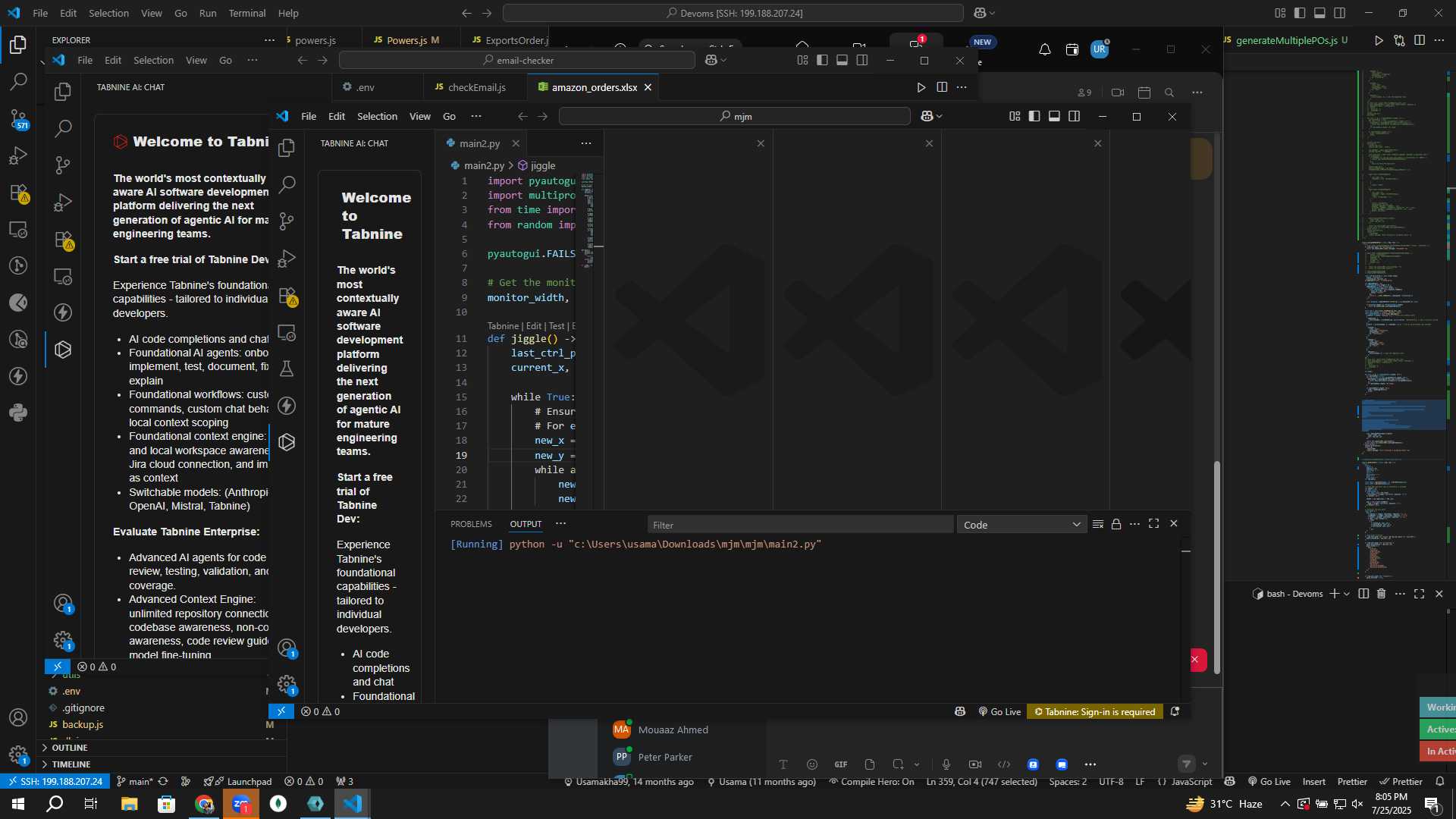Viewport: 1456px width, 819px height.
Task: Click the microphone icon in the chat toolbar
Action: [x=946, y=764]
